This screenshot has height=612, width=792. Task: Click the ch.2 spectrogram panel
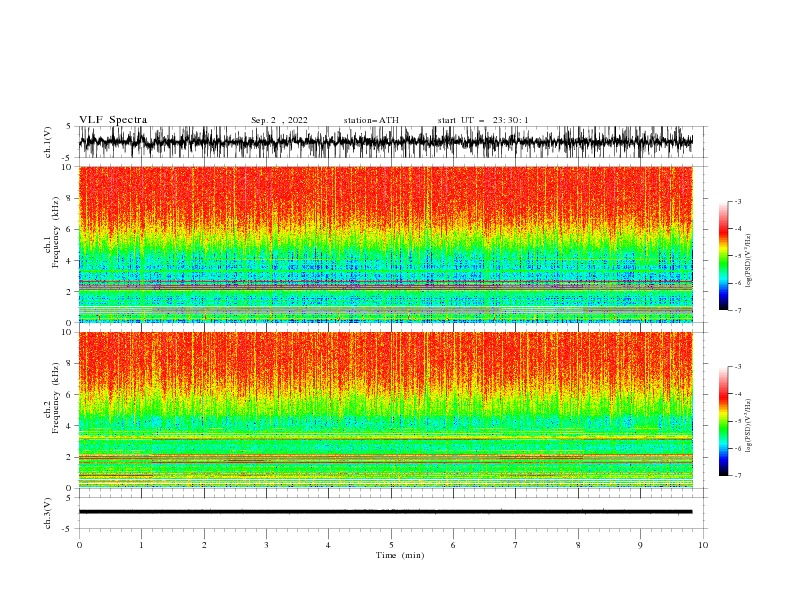(x=385, y=410)
